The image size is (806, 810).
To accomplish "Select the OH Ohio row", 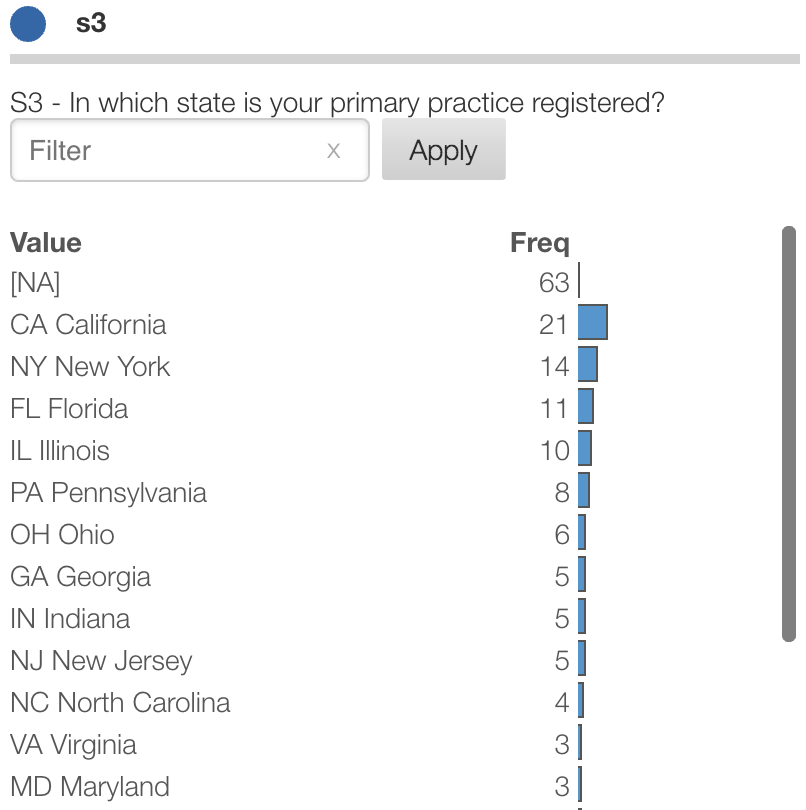I will pyautogui.click(x=62, y=535).
